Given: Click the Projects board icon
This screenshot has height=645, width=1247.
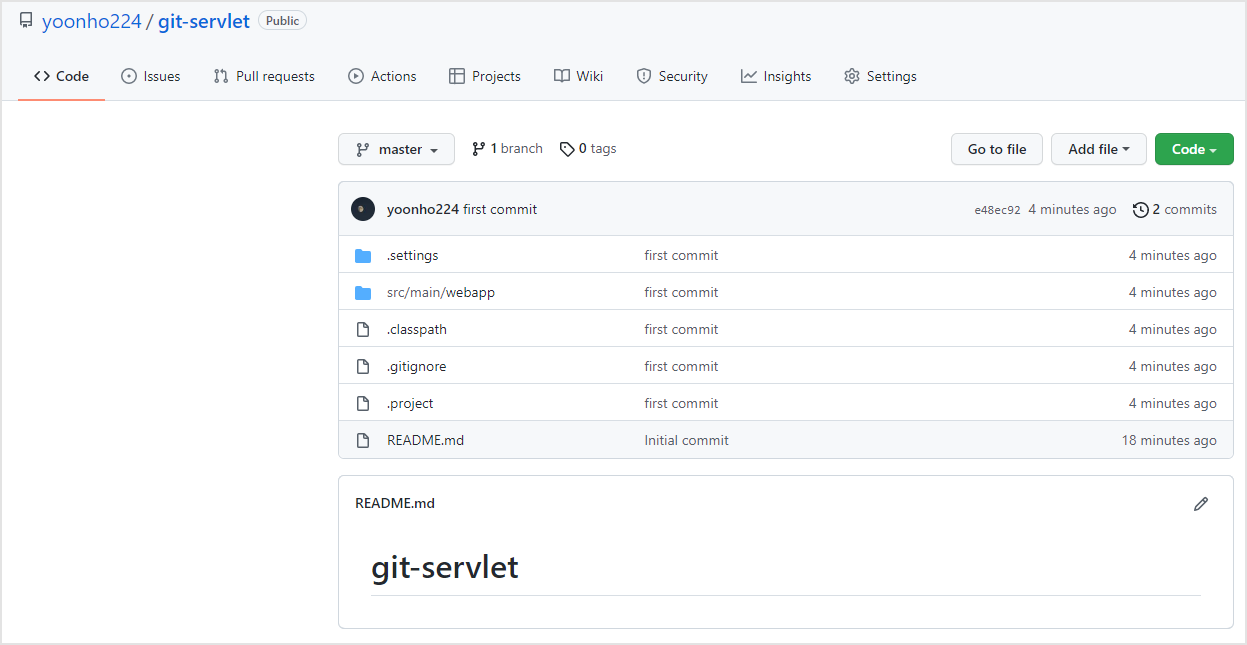Looking at the screenshot, I should 457,76.
